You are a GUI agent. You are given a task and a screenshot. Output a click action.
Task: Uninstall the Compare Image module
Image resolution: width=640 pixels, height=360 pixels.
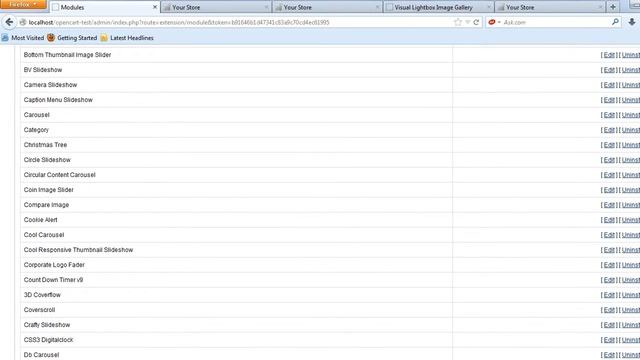[631, 205]
